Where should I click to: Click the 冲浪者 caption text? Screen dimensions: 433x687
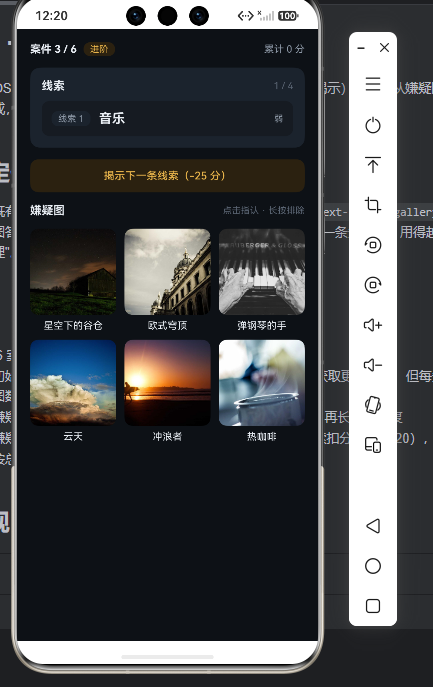pyautogui.click(x=167, y=436)
